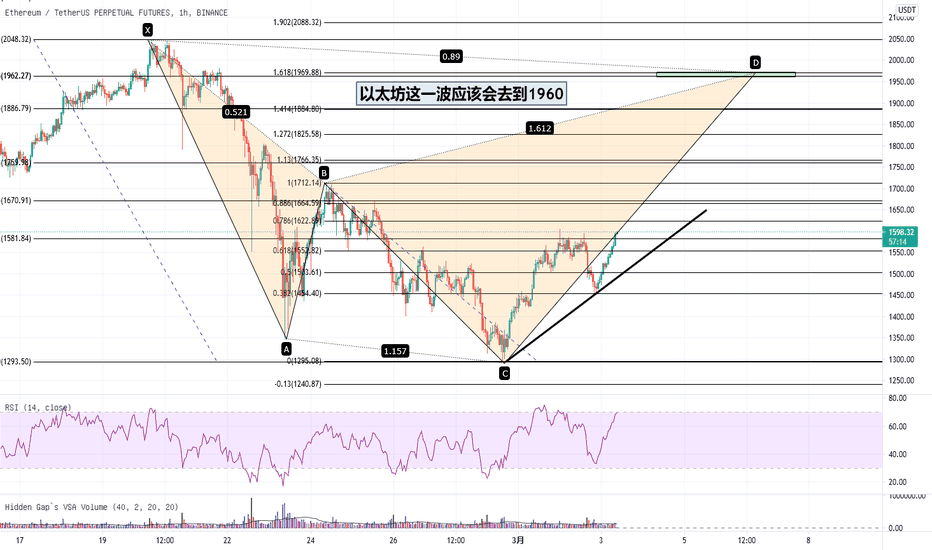Click the 1(1712.14) Fibonacci level label
This screenshot has height=550, width=932.
[304, 183]
